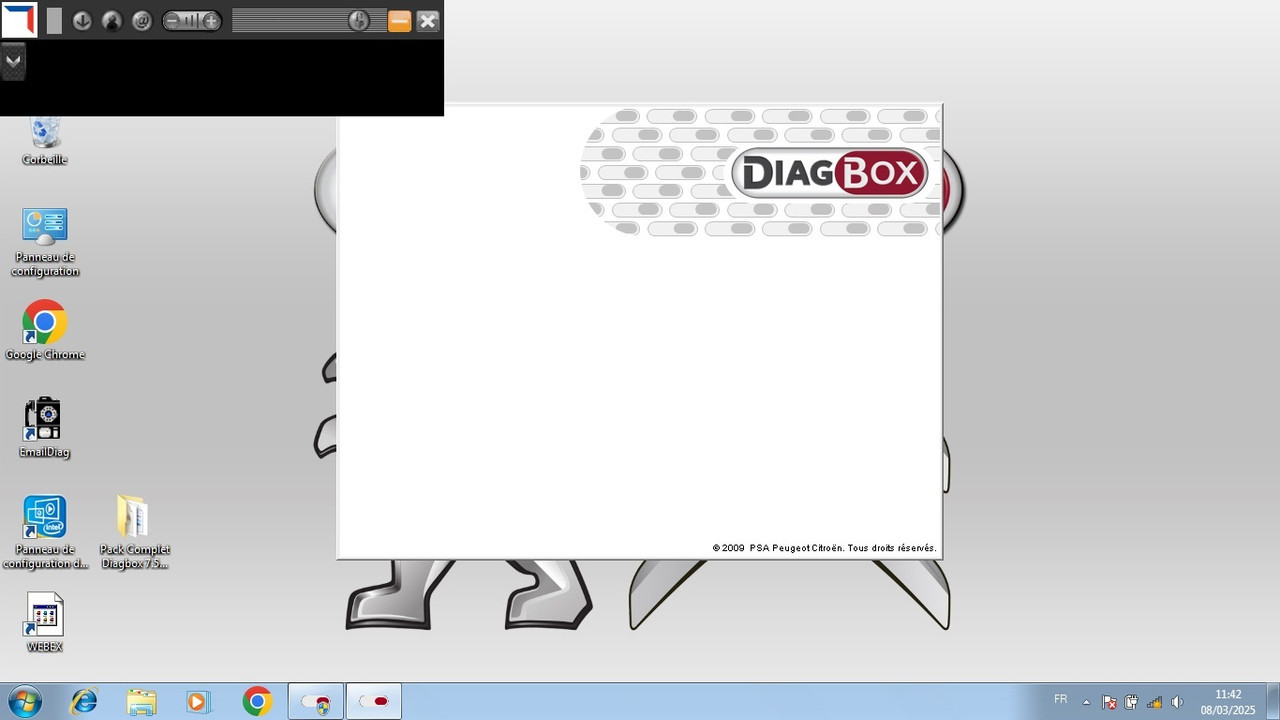Open Windows Explorer from the taskbar
Image resolution: width=1280 pixels, height=720 pixels.
[x=141, y=702]
